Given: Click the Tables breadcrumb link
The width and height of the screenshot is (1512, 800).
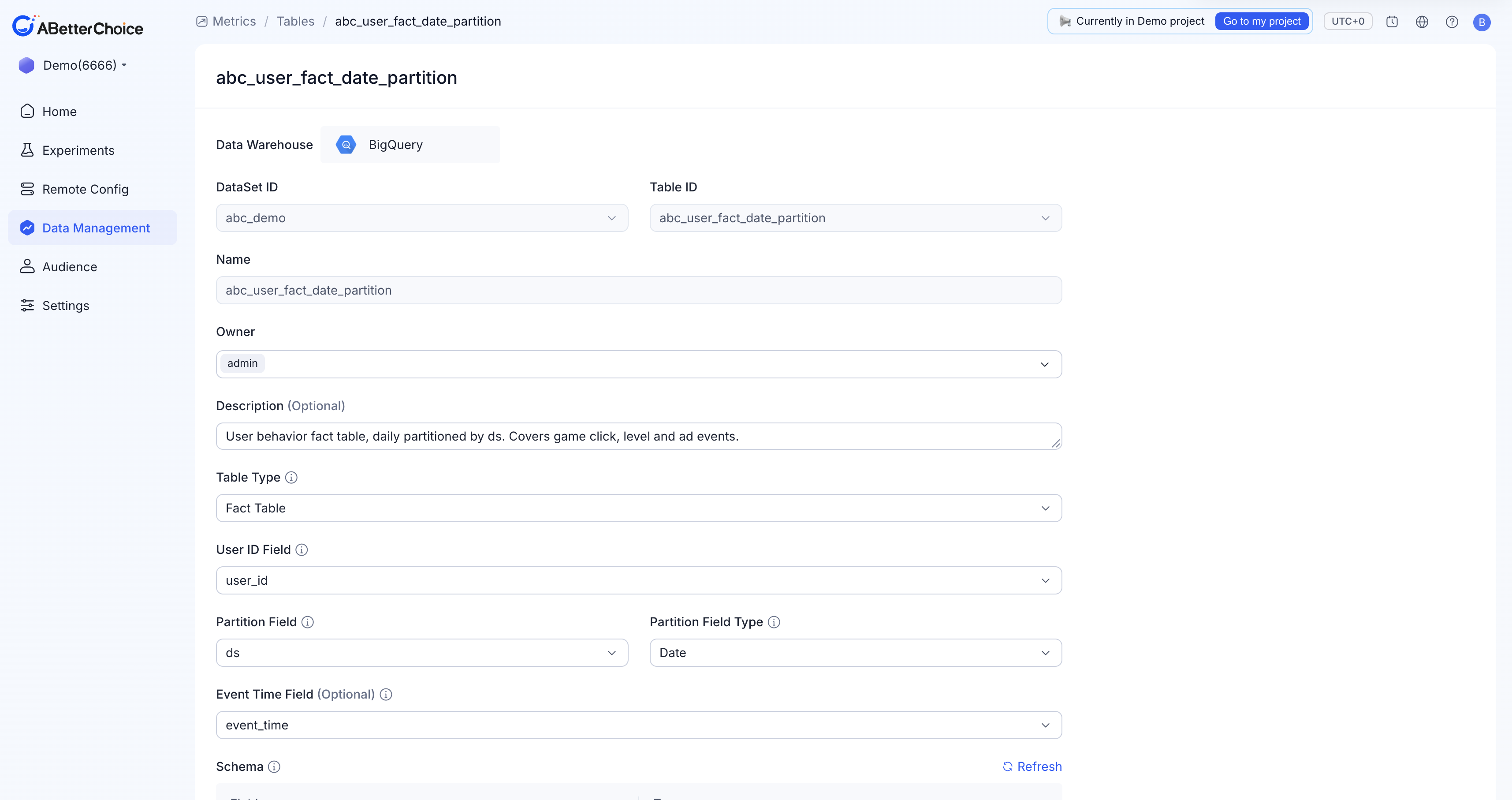Looking at the screenshot, I should [x=295, y=21].
